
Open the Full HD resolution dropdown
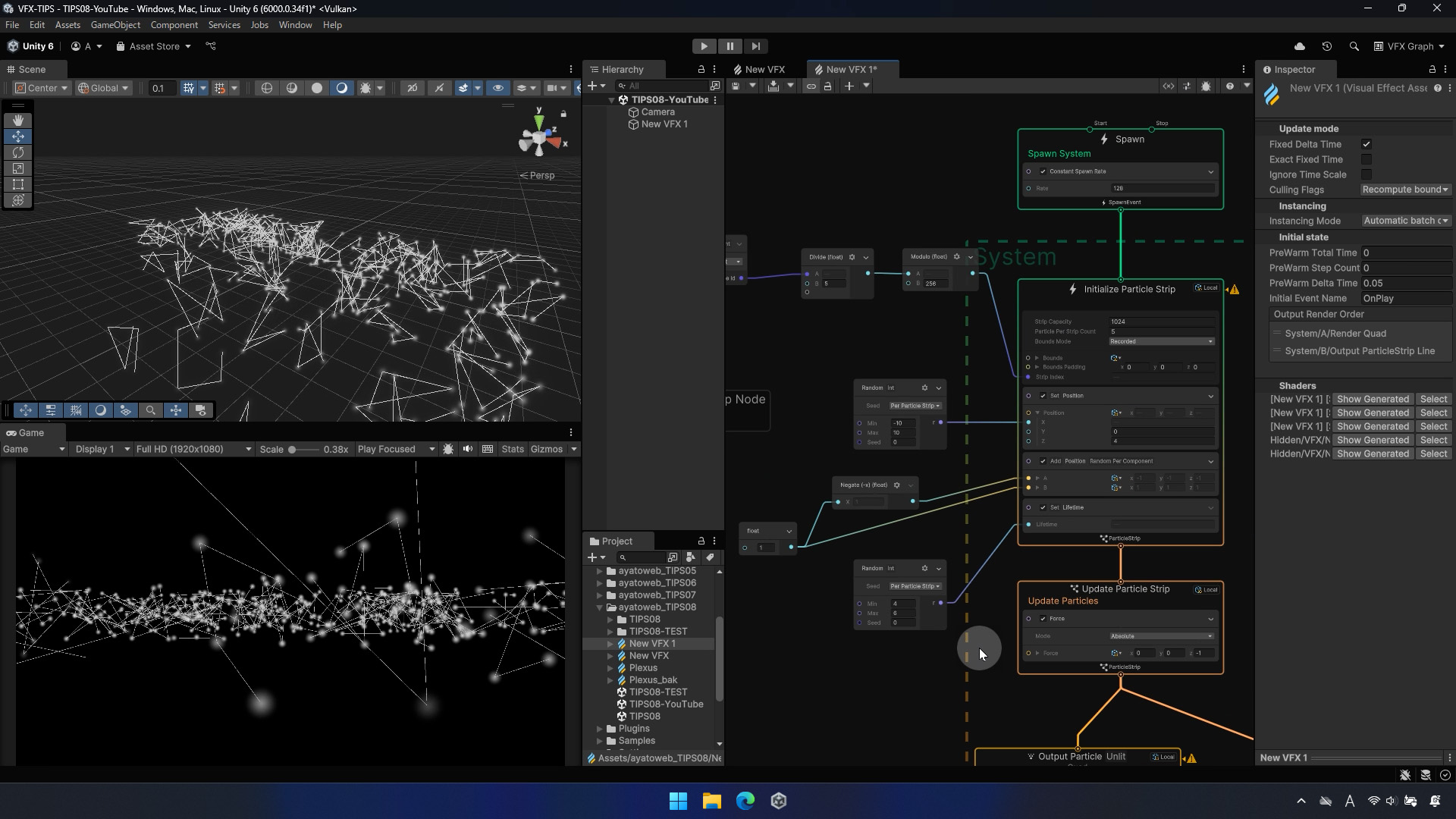pyautogui.click(x=193, y=449)
